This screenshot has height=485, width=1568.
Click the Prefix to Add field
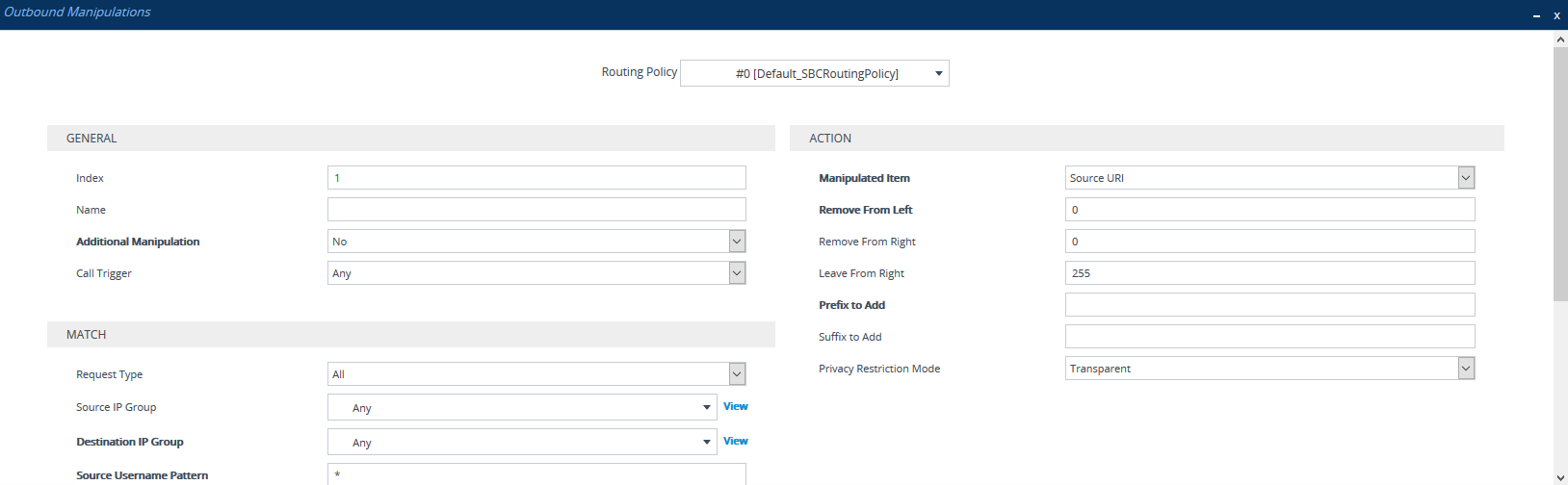[x=1268, y=305]
